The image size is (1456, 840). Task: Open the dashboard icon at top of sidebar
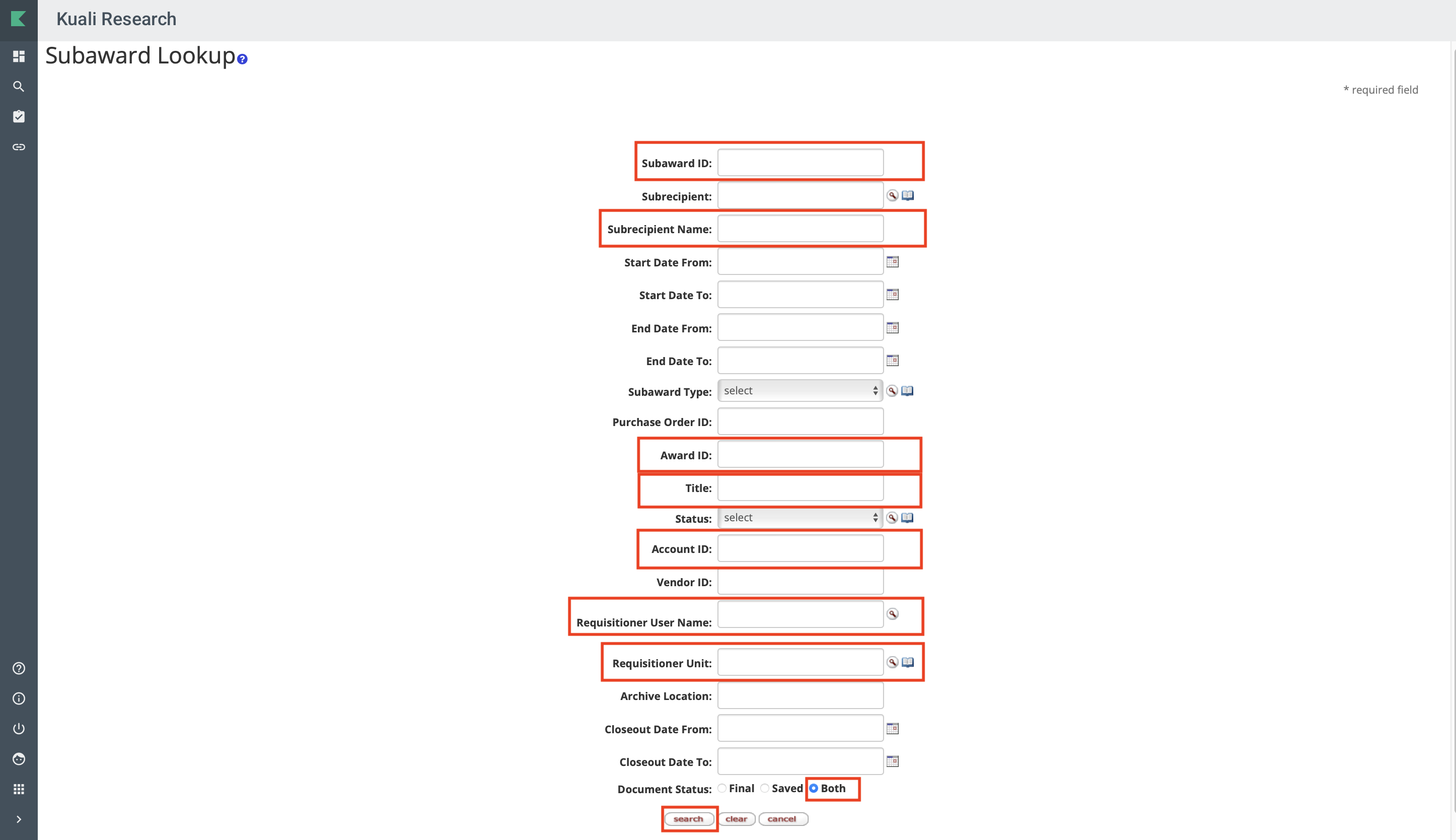tap(19, 56)
